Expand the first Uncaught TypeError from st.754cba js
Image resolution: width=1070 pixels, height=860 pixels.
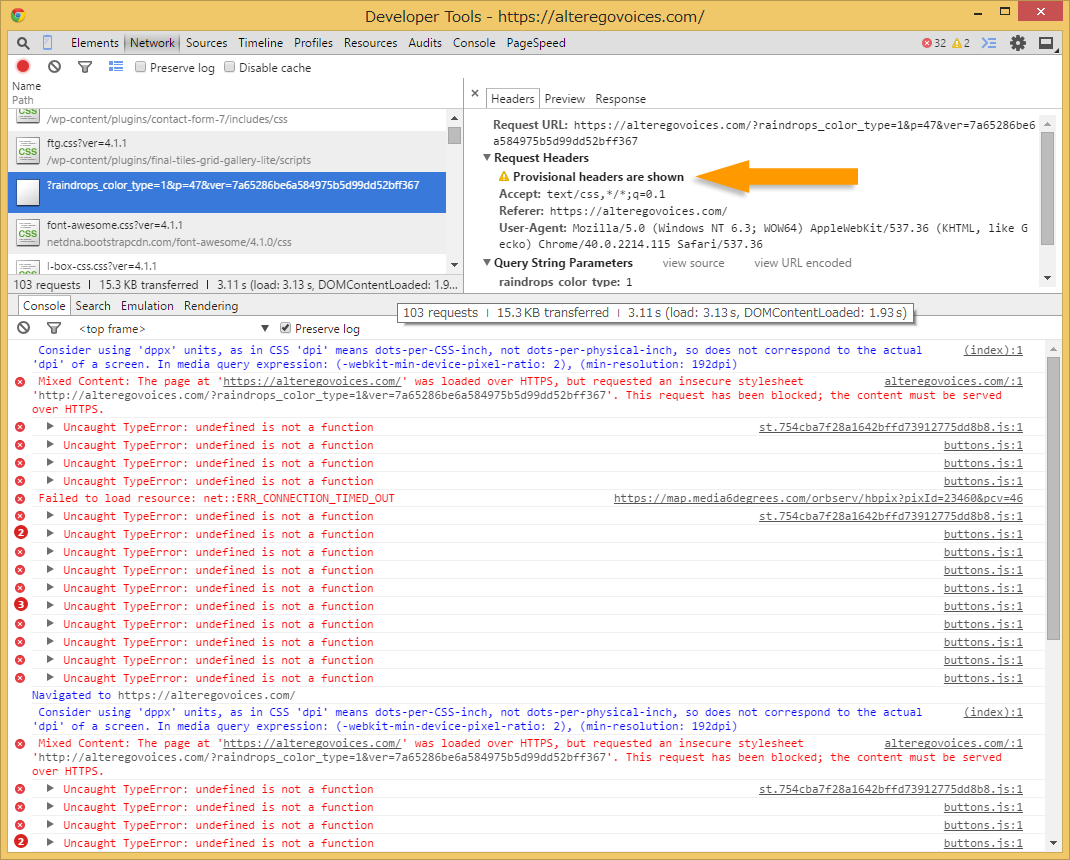pyautogui.click(x=50, y=427)
